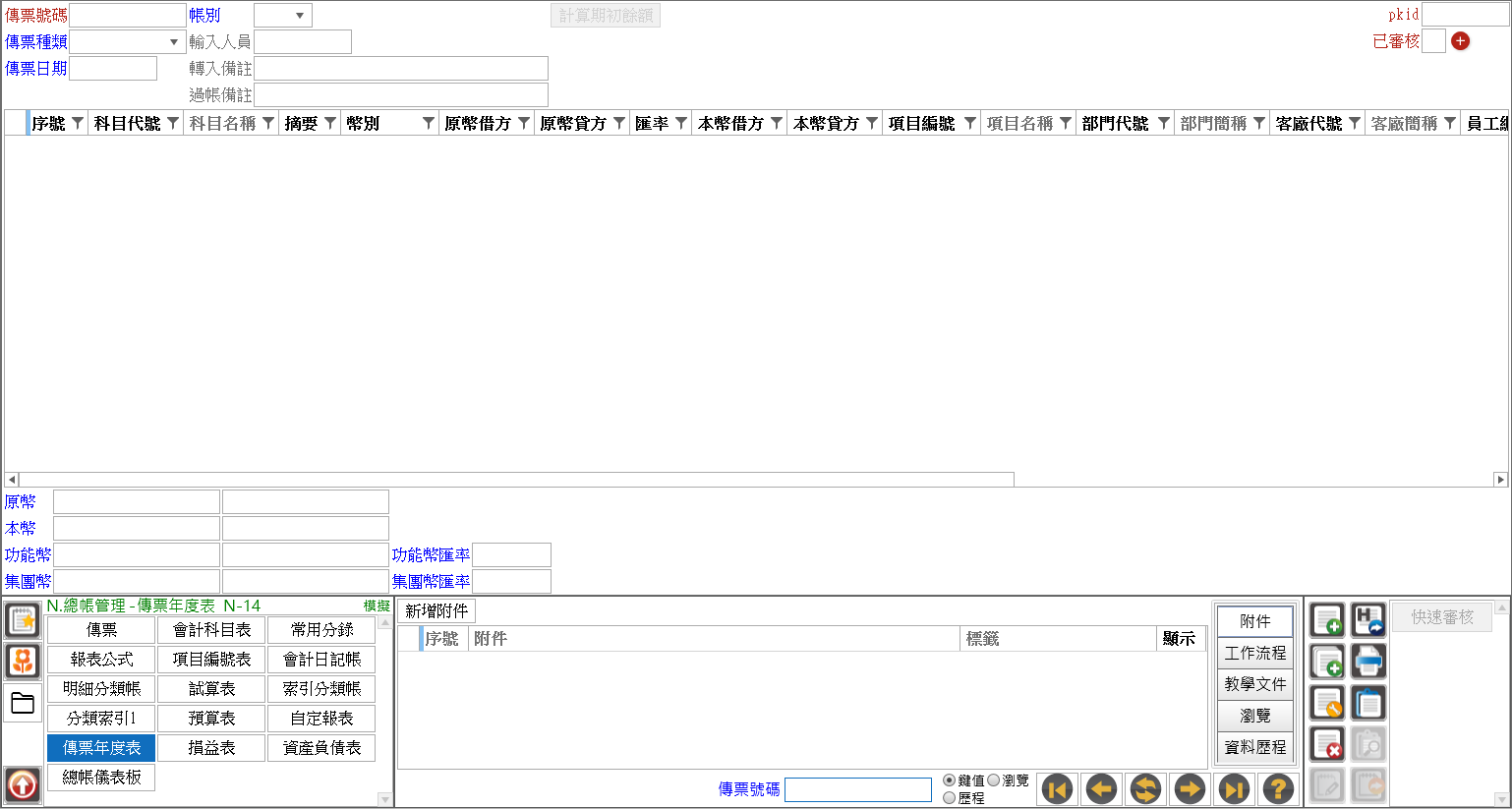Viewport: 1512px width, 809px height.
Task: Switch to the 附件 tab
Action: pos(1255,621)
